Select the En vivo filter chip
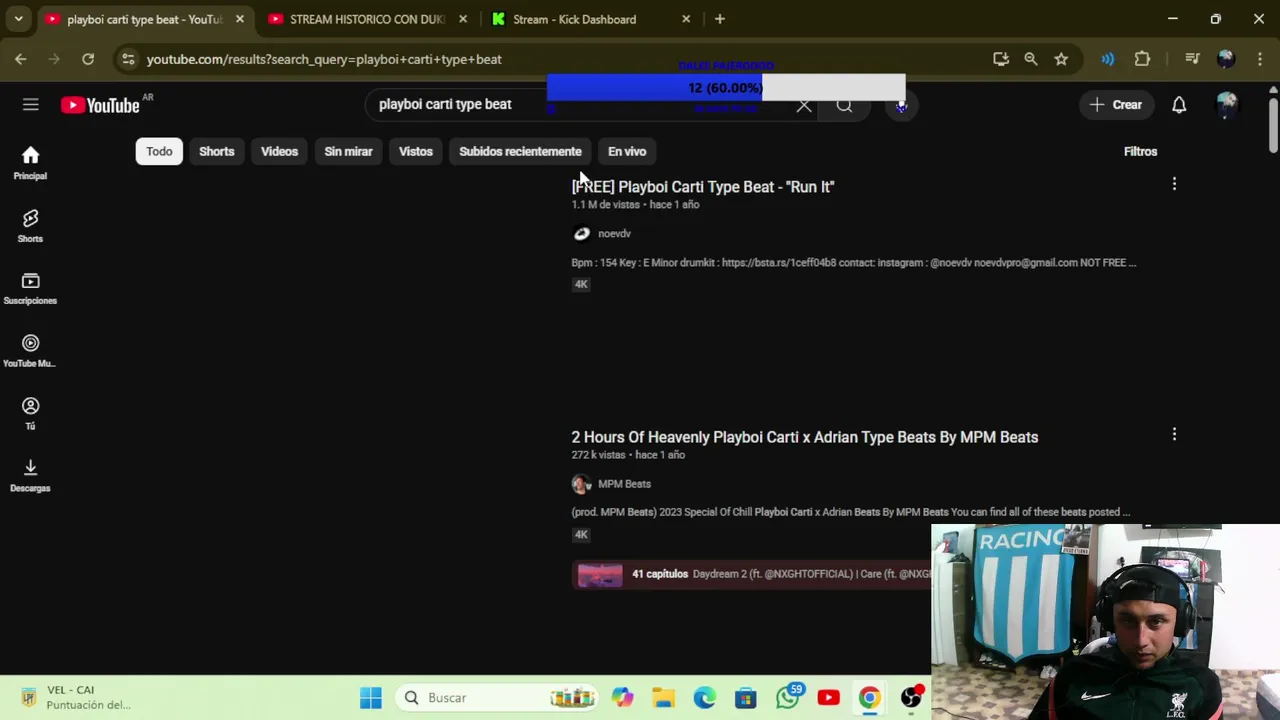 pos(627,151)
